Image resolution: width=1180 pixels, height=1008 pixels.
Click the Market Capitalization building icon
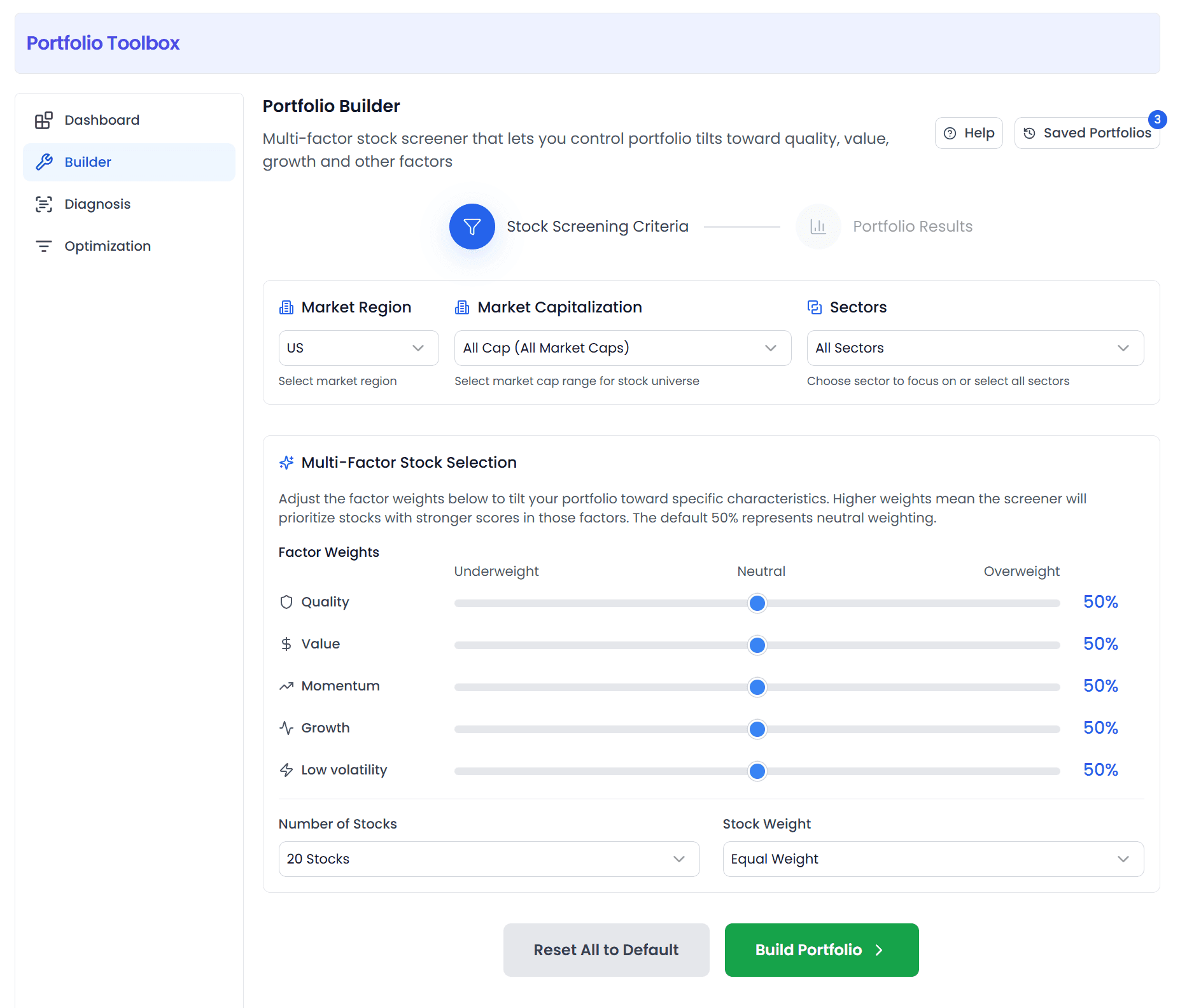462,308
